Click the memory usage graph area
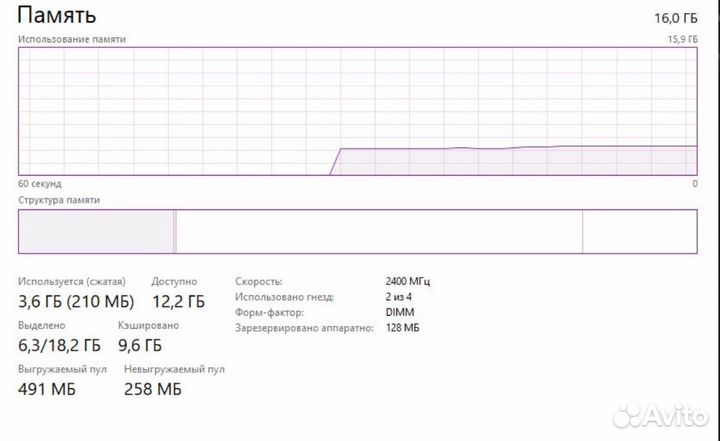 coord(357,110)
